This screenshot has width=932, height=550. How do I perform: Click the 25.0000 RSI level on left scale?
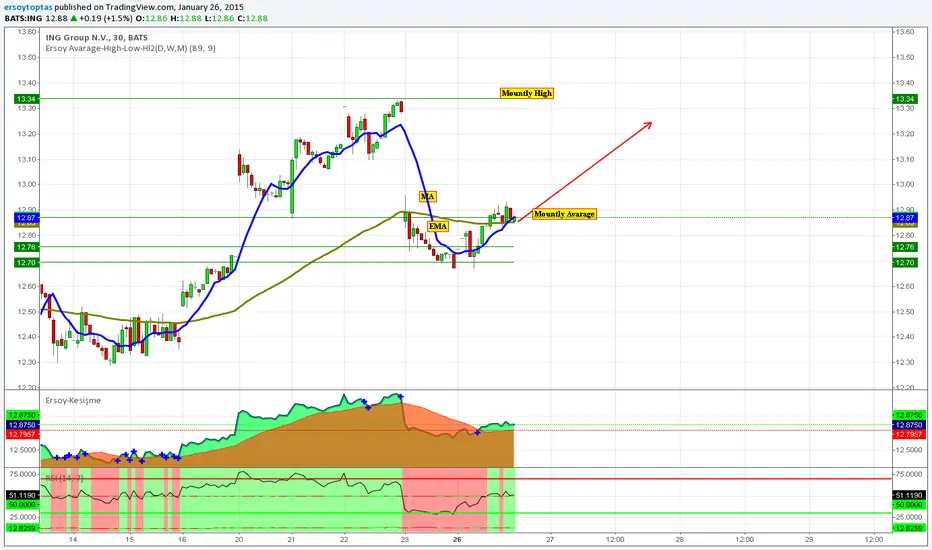[22, 517]
